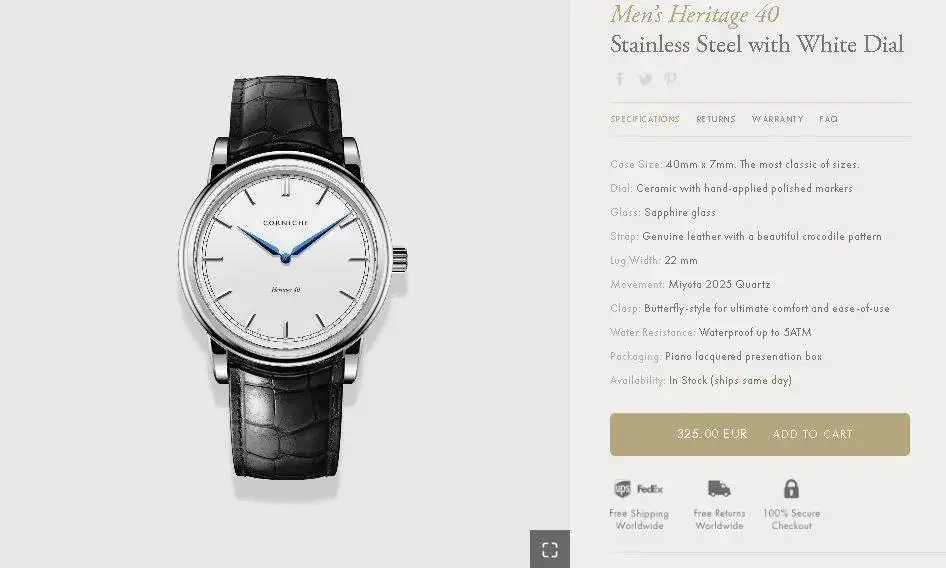This screenshot has height=568, width=946.
Task: Open the FAQ tab
Action: [828, 119]
